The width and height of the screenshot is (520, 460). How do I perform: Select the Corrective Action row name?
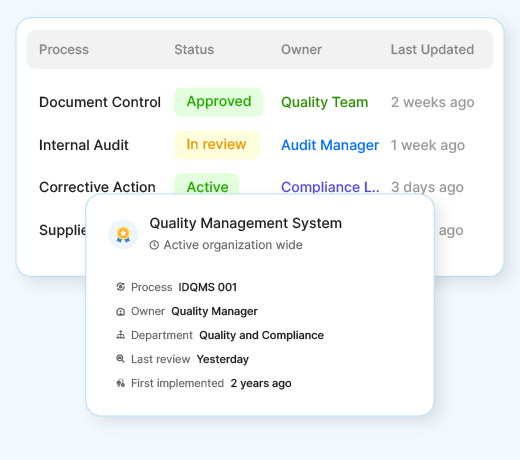coord(97,187)
